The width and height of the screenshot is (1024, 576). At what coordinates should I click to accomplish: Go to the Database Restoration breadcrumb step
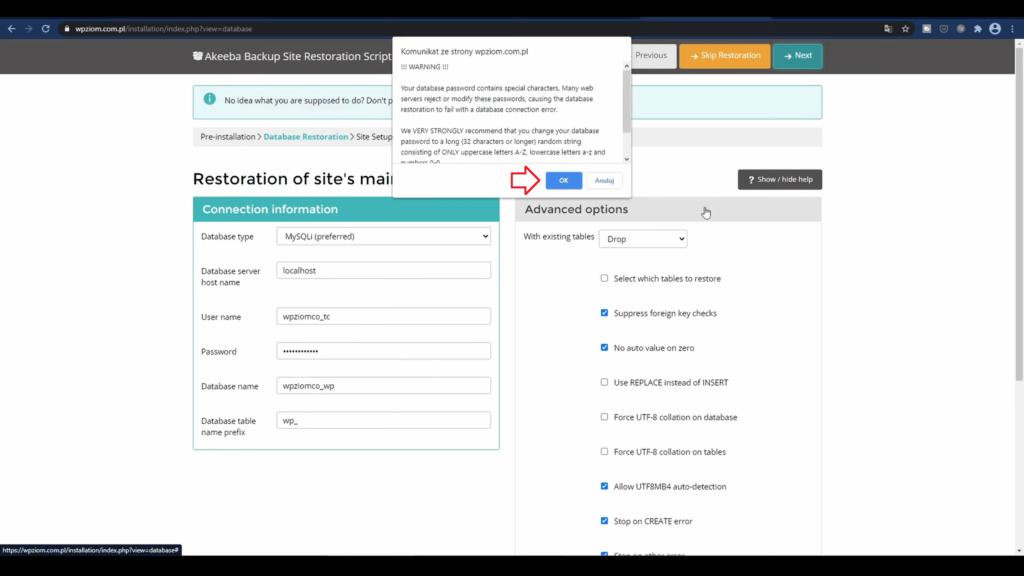(305, 136)
